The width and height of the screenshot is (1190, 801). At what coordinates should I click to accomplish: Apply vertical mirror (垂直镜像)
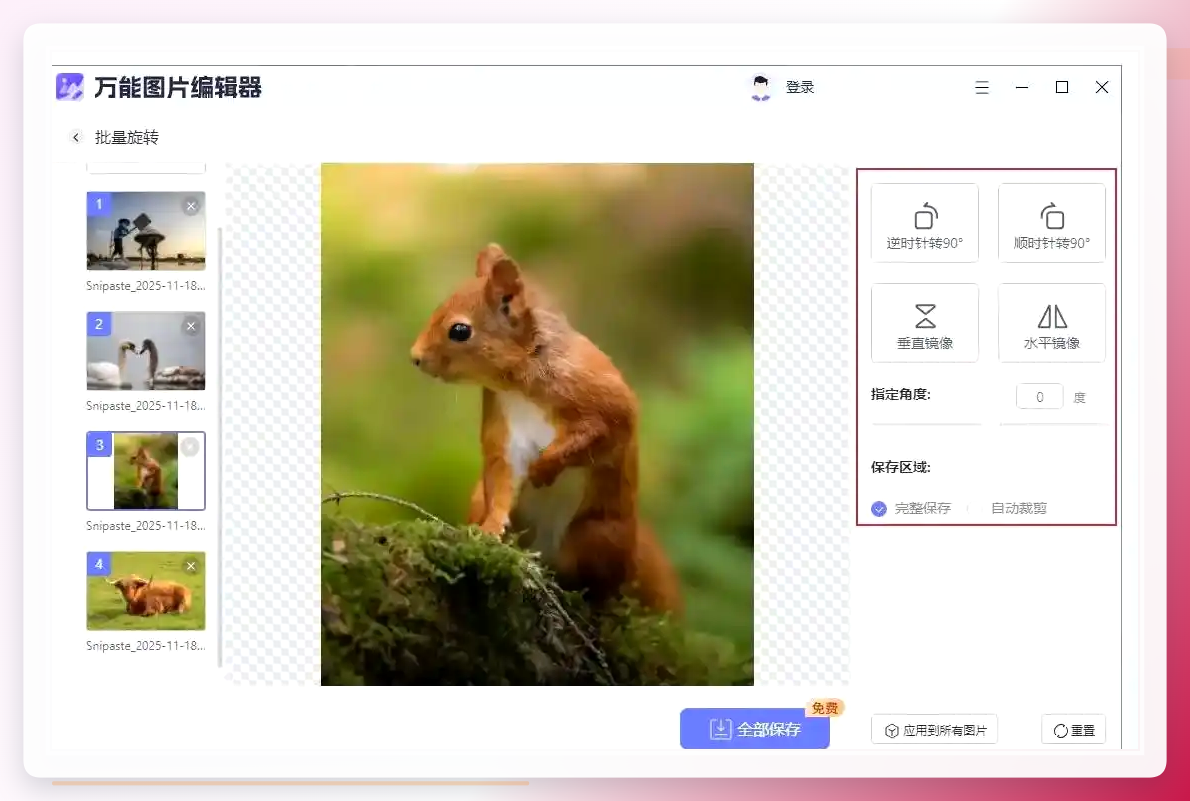(x=924, y=323)
